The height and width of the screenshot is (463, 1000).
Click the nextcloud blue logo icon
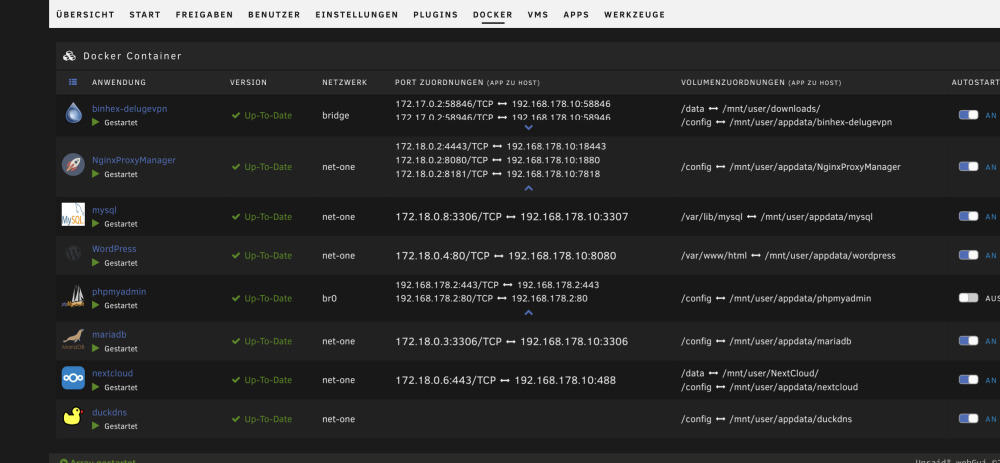(x=73, y=378)
